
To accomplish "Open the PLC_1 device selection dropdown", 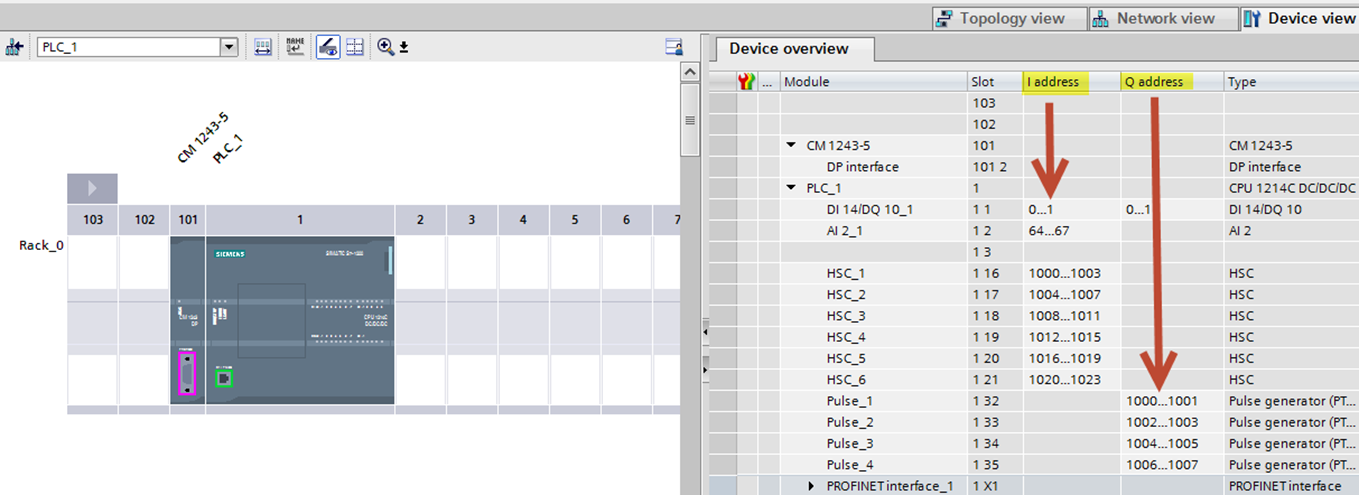I will click(x=229, y=47).
